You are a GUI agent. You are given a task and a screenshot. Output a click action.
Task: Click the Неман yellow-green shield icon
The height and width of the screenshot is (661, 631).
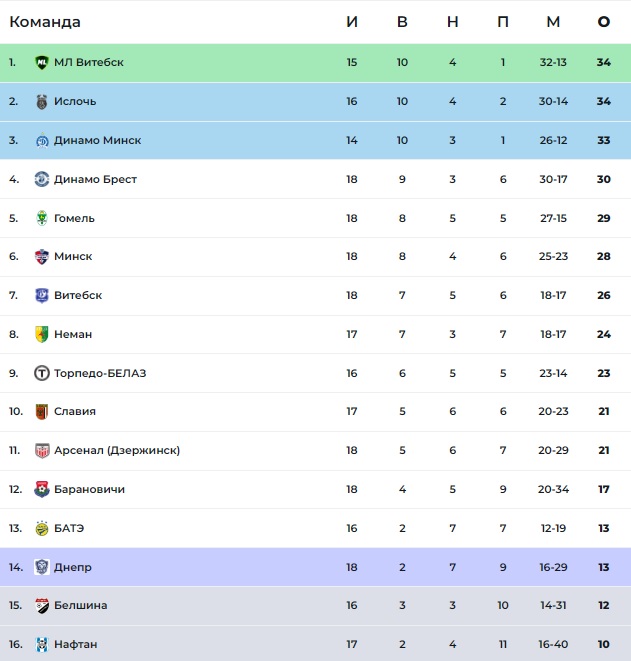42,334
